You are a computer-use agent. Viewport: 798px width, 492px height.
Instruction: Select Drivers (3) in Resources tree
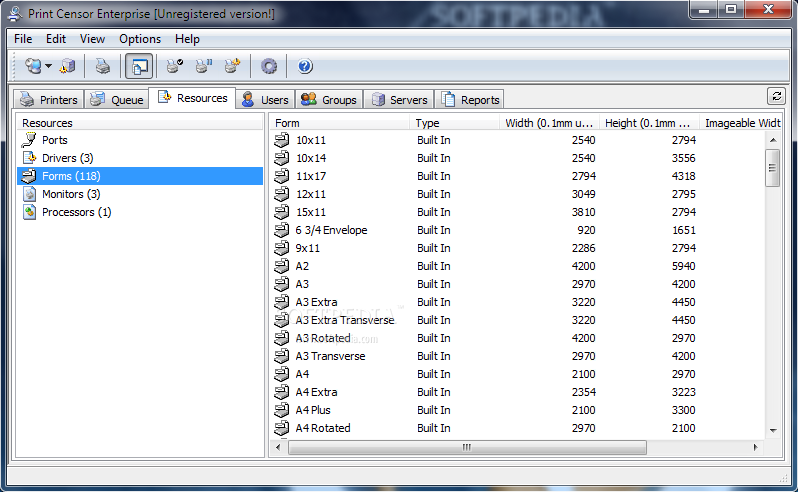(68, 158)
